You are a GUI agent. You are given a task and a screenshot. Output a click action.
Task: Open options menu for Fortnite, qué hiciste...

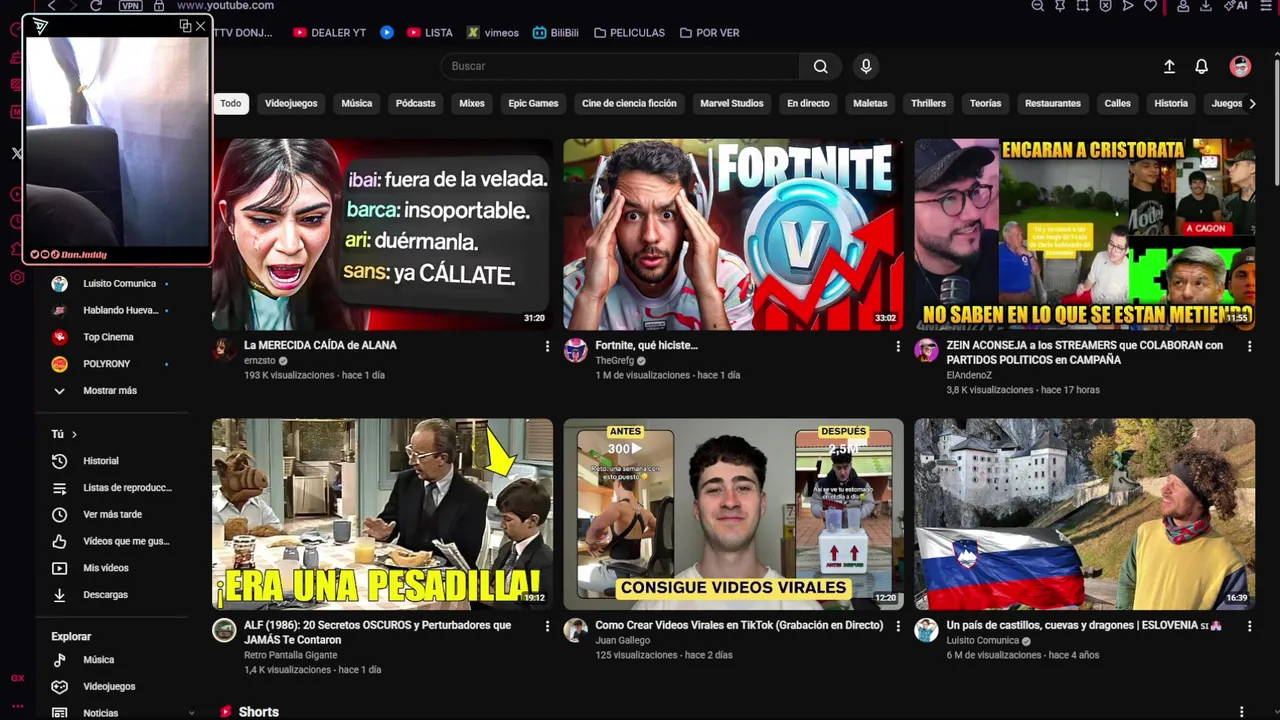point(898,346)
